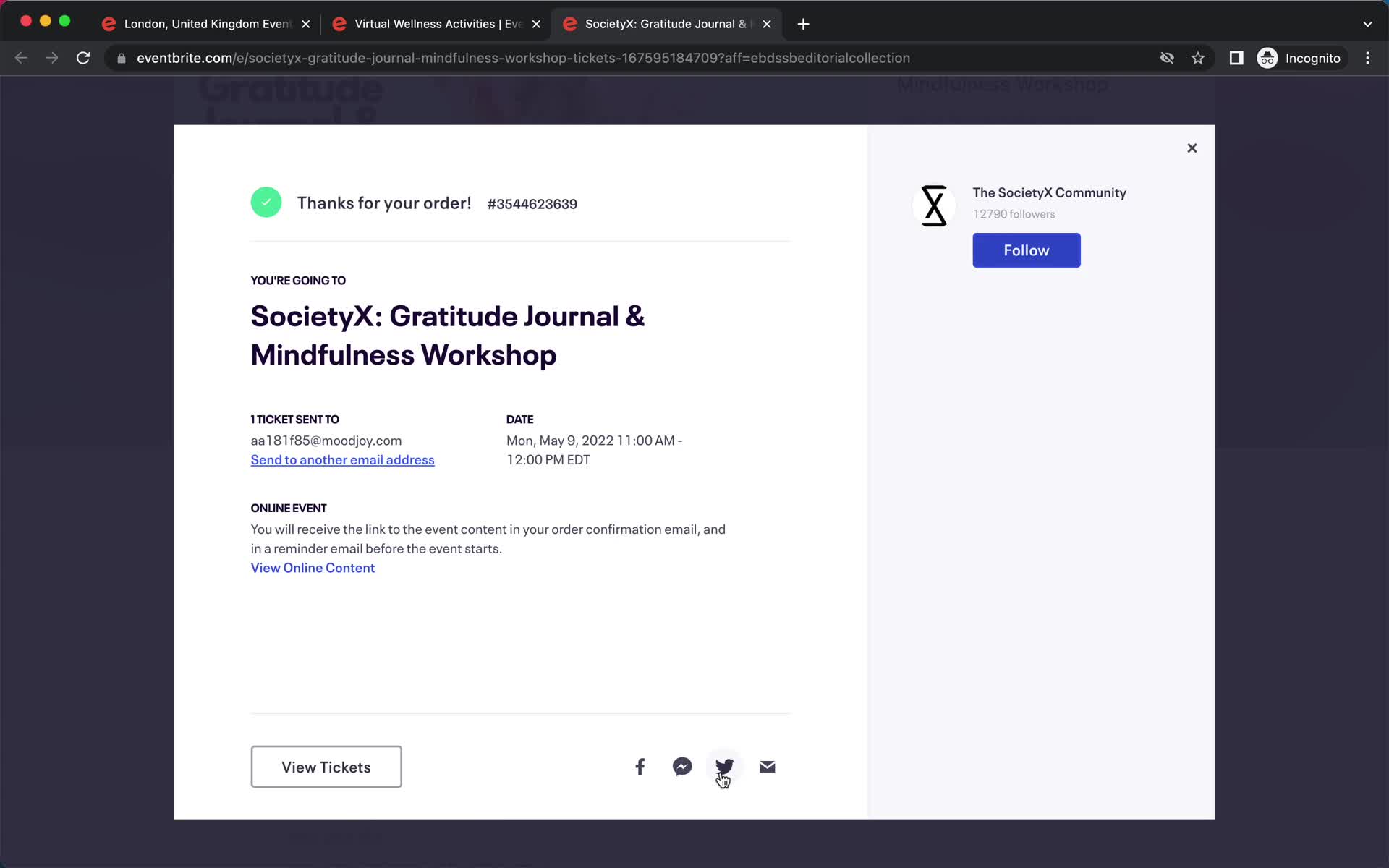Click the Facebook share icon
The height and width of the screenshot is (868, 1389).
coord(640,766)
